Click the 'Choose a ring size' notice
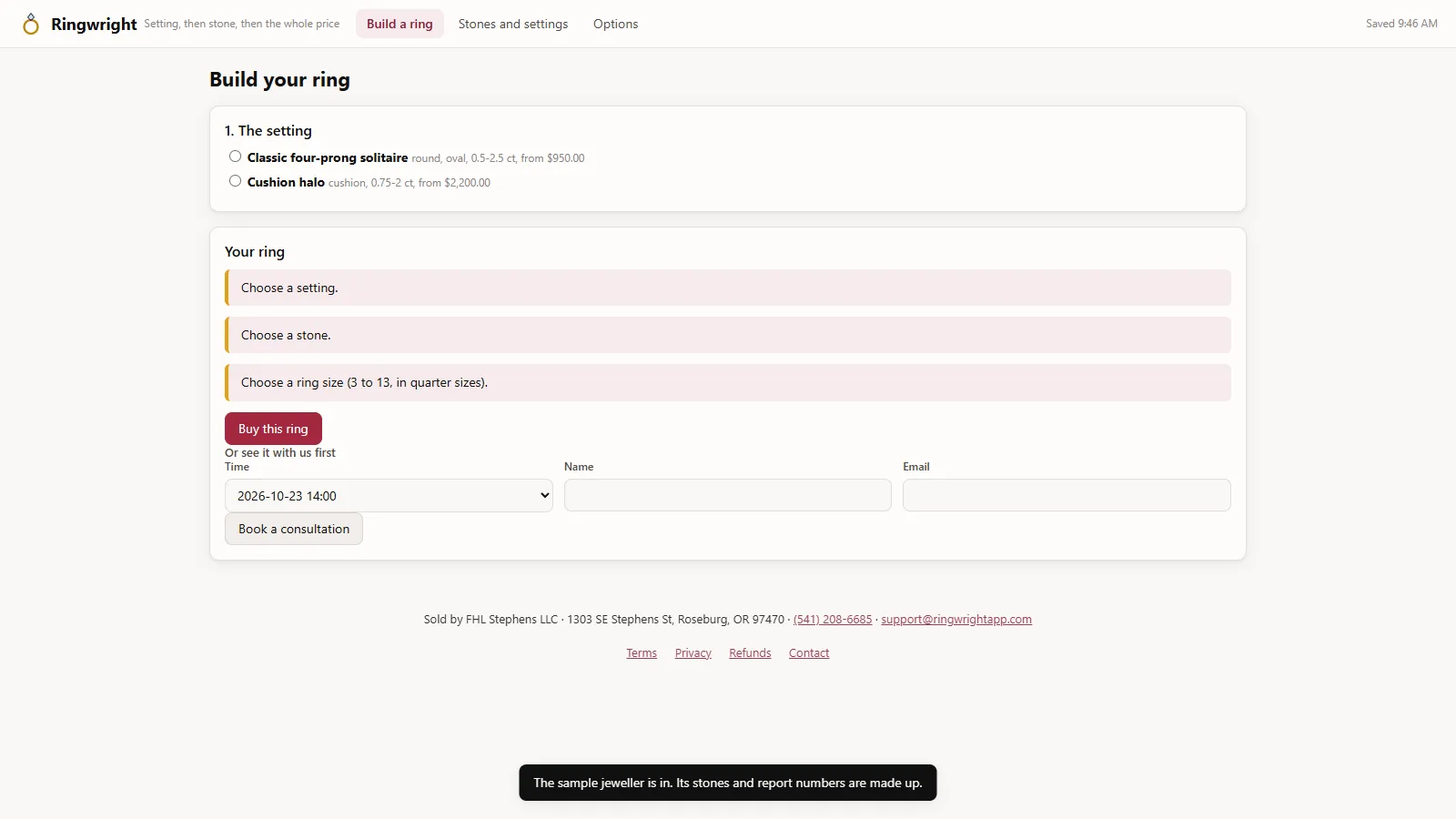Image resolution: width=1456 pixels, height=819 pixels. (728, 382)
